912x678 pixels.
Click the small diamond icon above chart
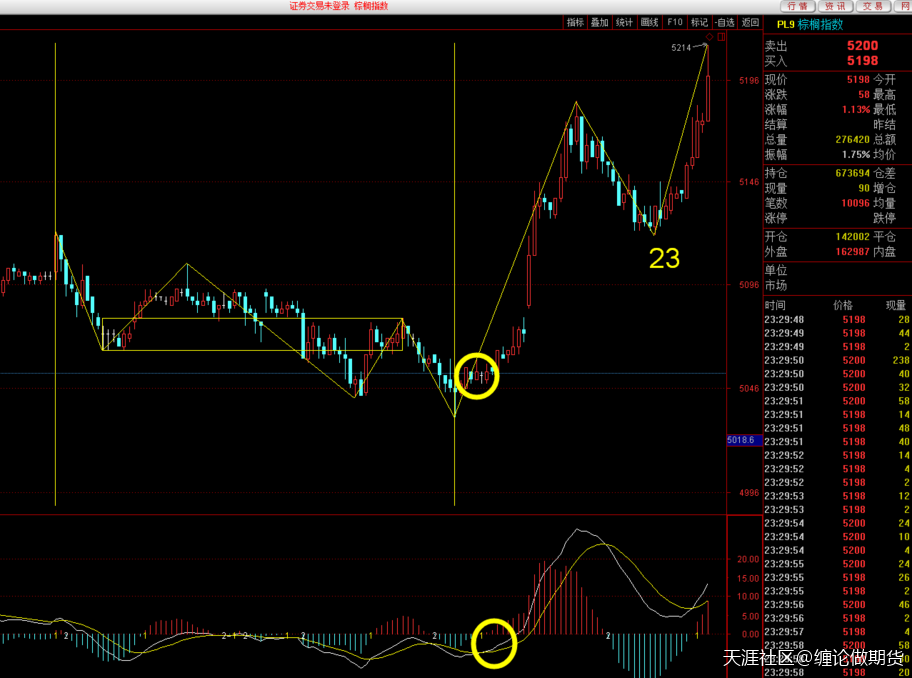pos(709,37)
